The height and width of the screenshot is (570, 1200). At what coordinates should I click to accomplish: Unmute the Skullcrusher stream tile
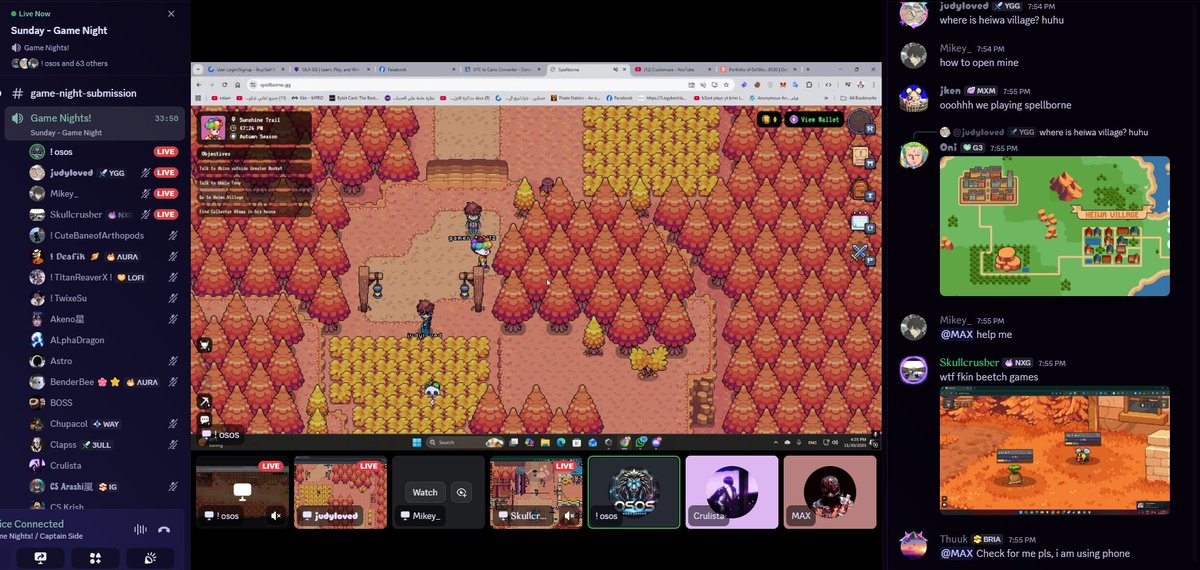tap(570, 516)
